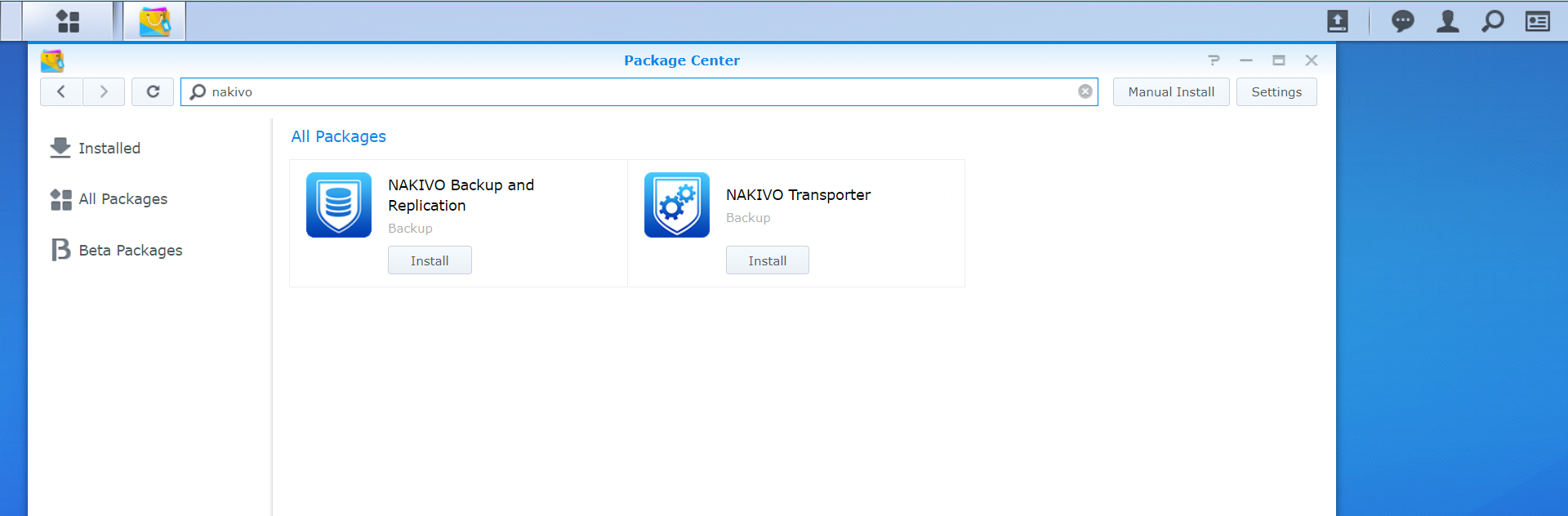Install NAKIVO Transporter package
Viewport: 1568px width, 516px height.
pyautogui.click(x=767, y=260)
